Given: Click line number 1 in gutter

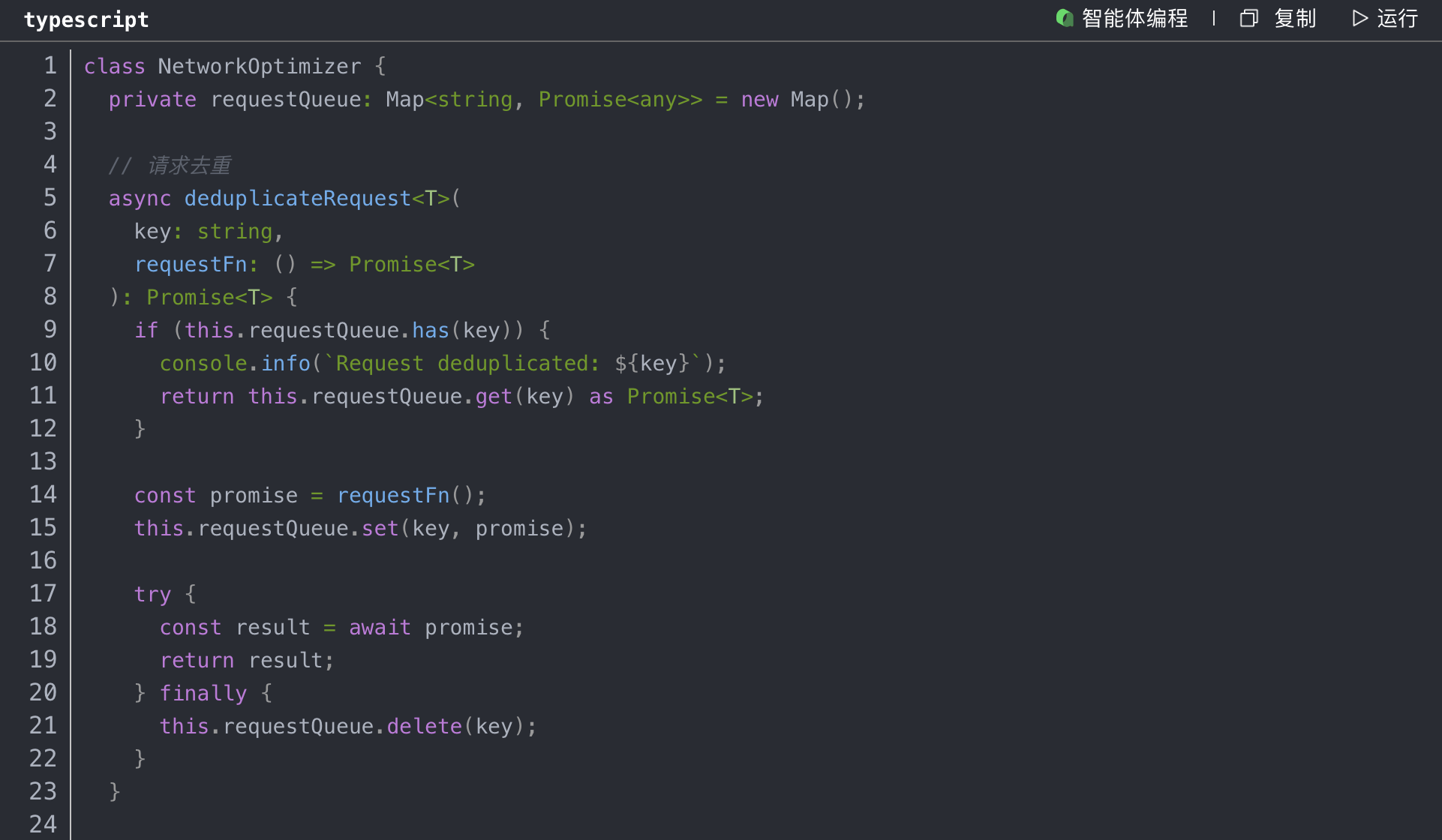Looking at the screenshot, I should point(50,66).
